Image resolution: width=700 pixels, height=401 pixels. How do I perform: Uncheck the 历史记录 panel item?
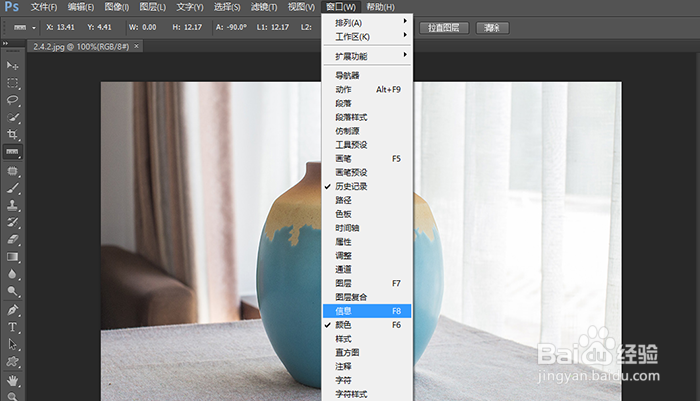[x=367, y=186]
